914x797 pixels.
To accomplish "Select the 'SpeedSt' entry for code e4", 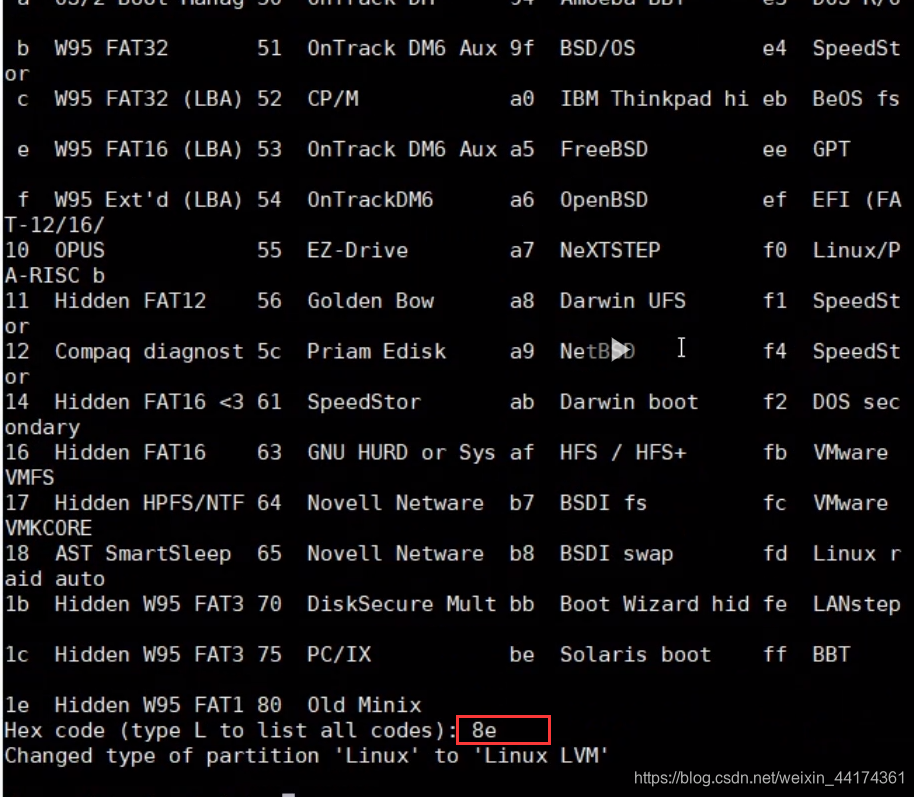I will pyautogui.click(x=856, y=48).
